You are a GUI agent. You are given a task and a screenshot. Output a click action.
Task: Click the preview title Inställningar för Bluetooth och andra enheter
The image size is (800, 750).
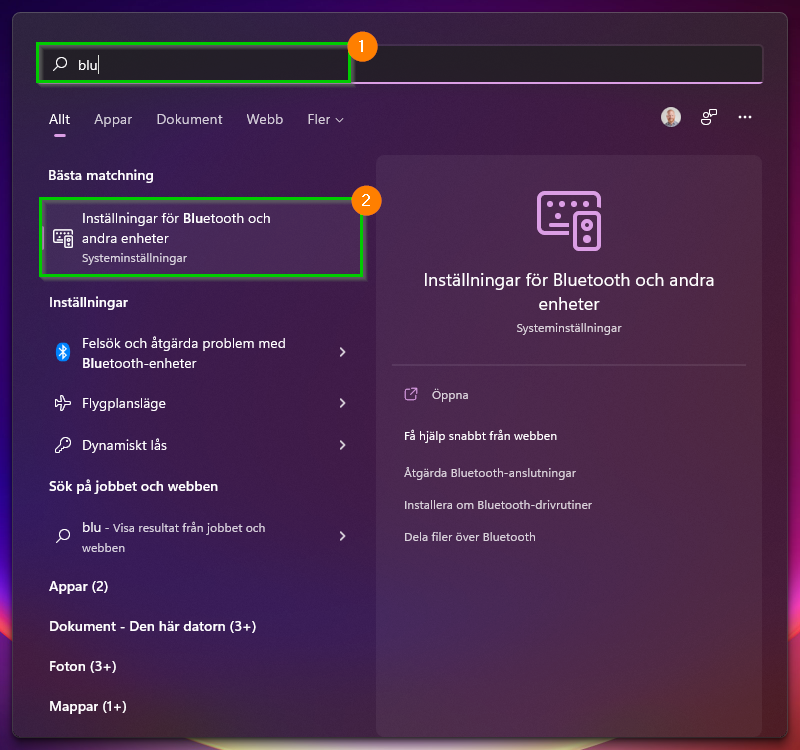point(569,292)
